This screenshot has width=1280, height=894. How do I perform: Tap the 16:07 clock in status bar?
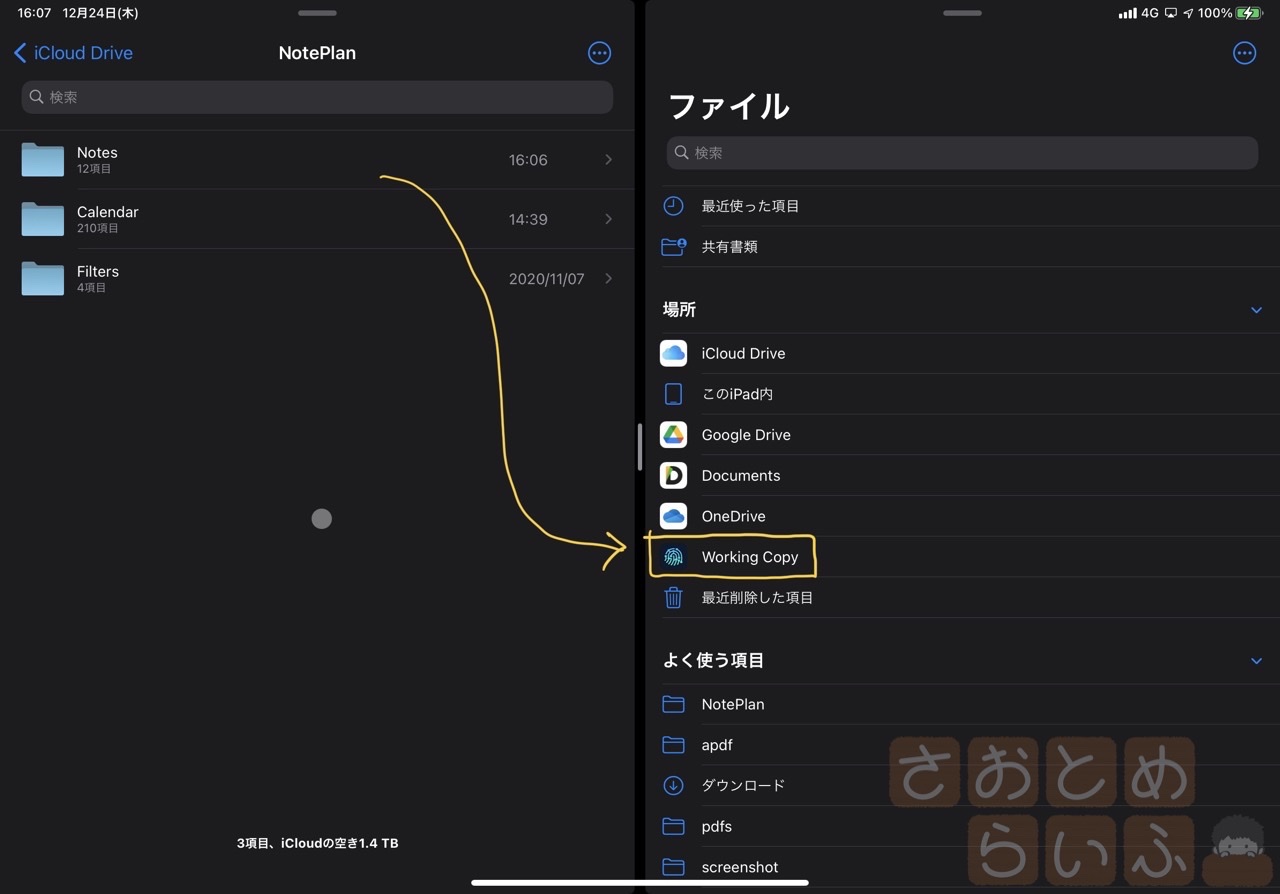coord(34,13)
